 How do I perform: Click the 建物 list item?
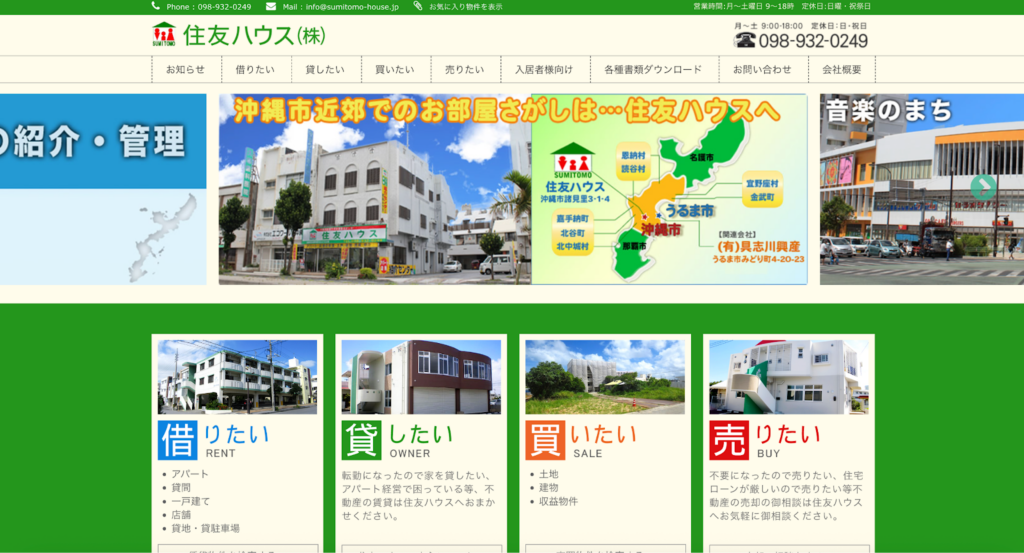549,488
